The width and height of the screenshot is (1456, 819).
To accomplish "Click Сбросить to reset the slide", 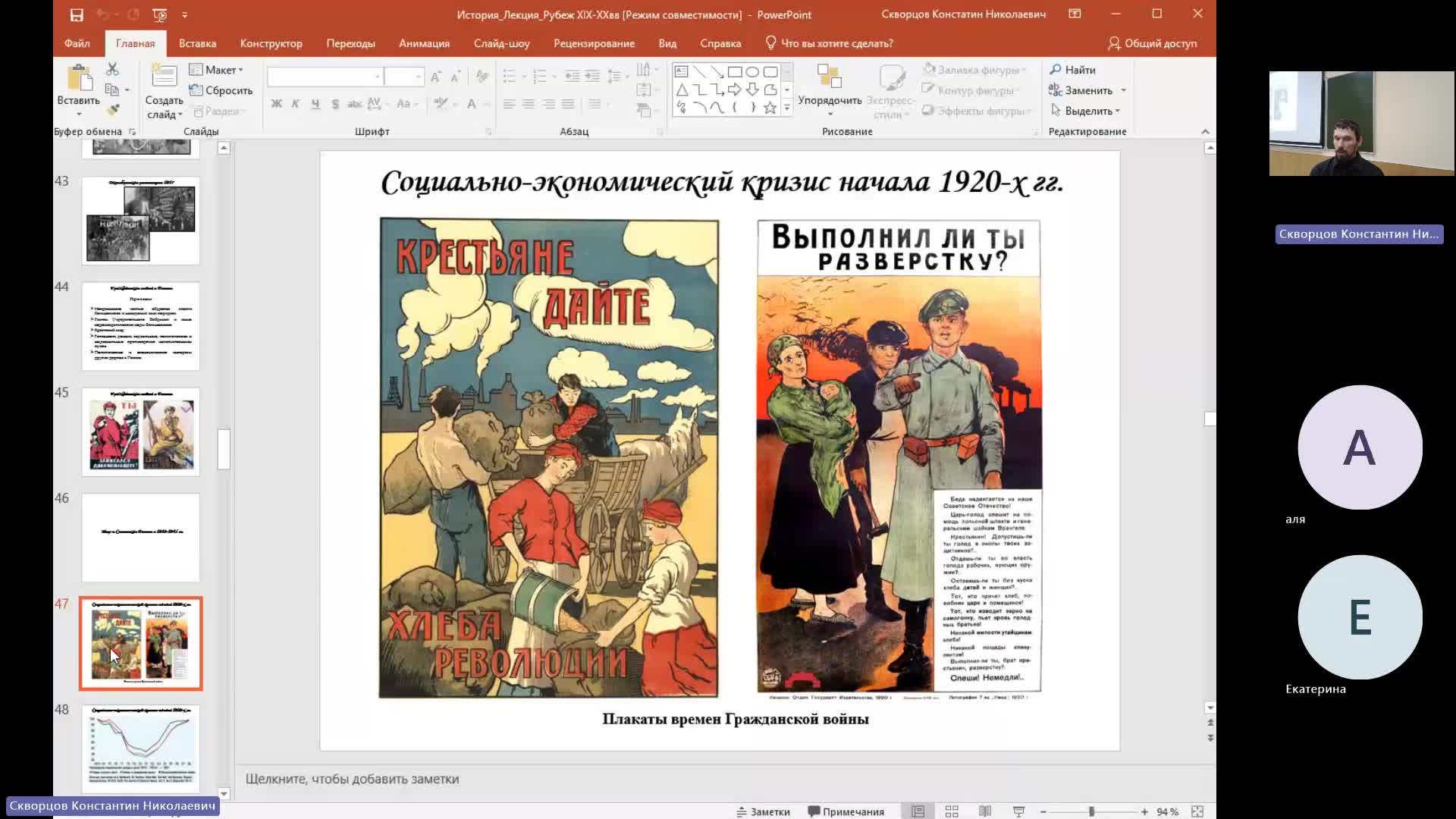I will [221, 90].
